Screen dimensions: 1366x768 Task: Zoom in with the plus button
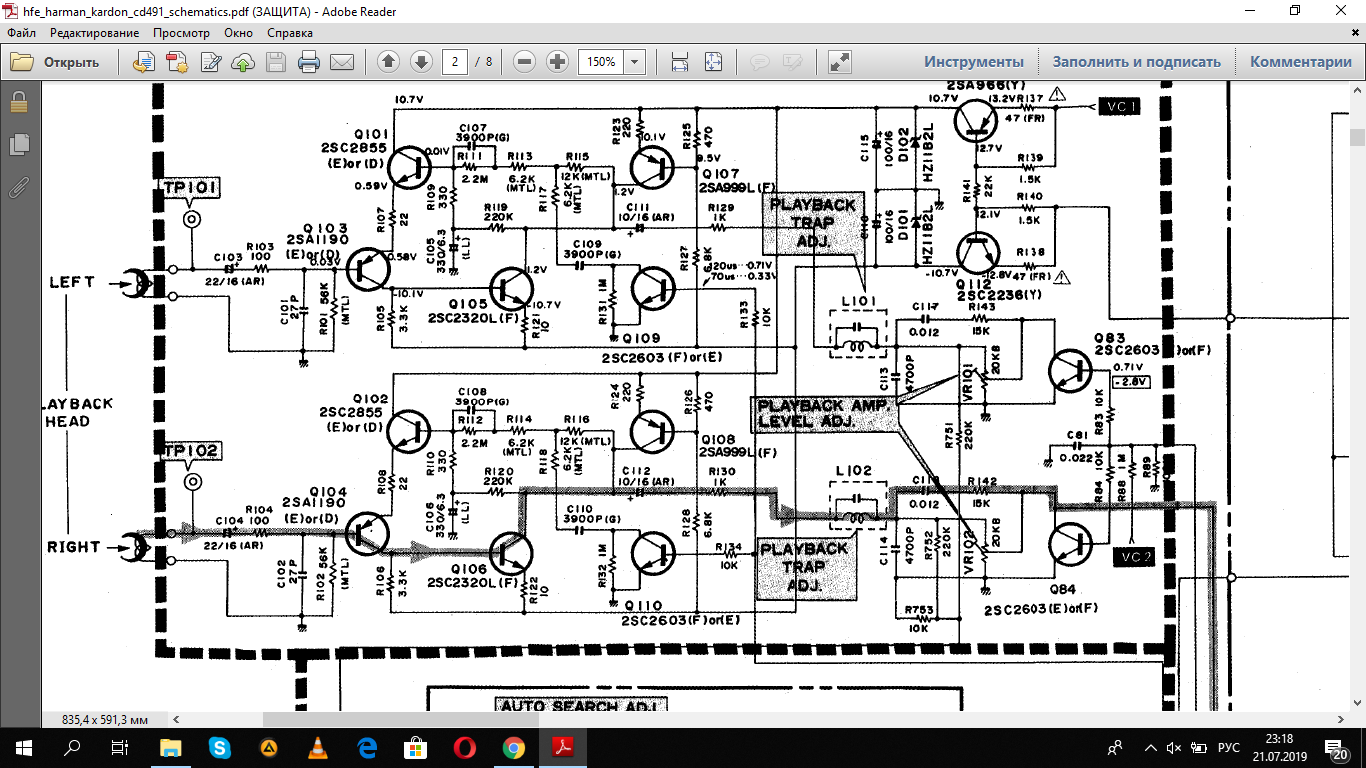[558, 62]
